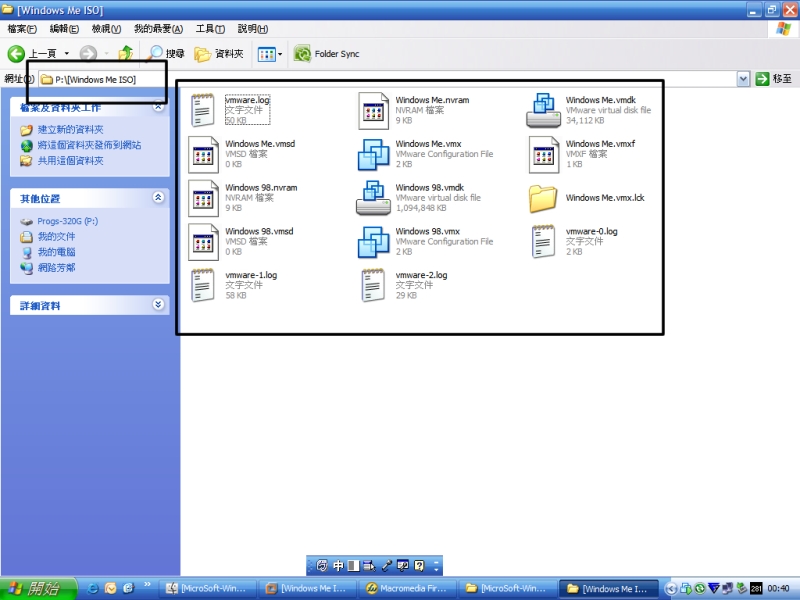Click the Windows flag logo in the menu bar

click(x=783, y=29)
